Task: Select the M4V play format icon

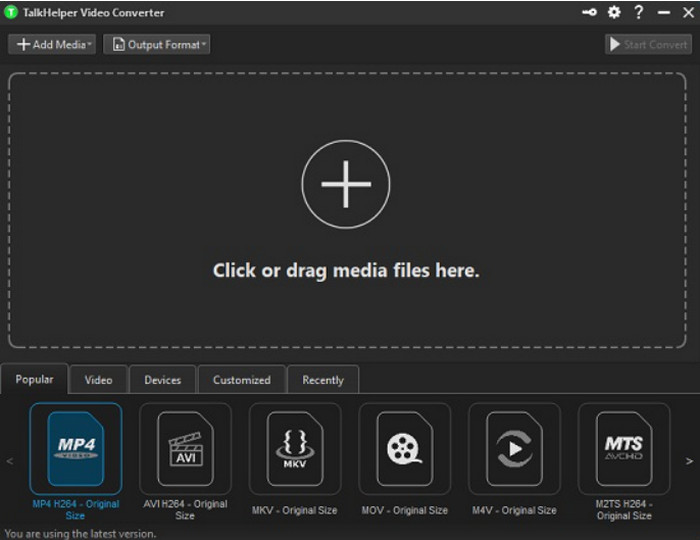Action: point(514,449)
